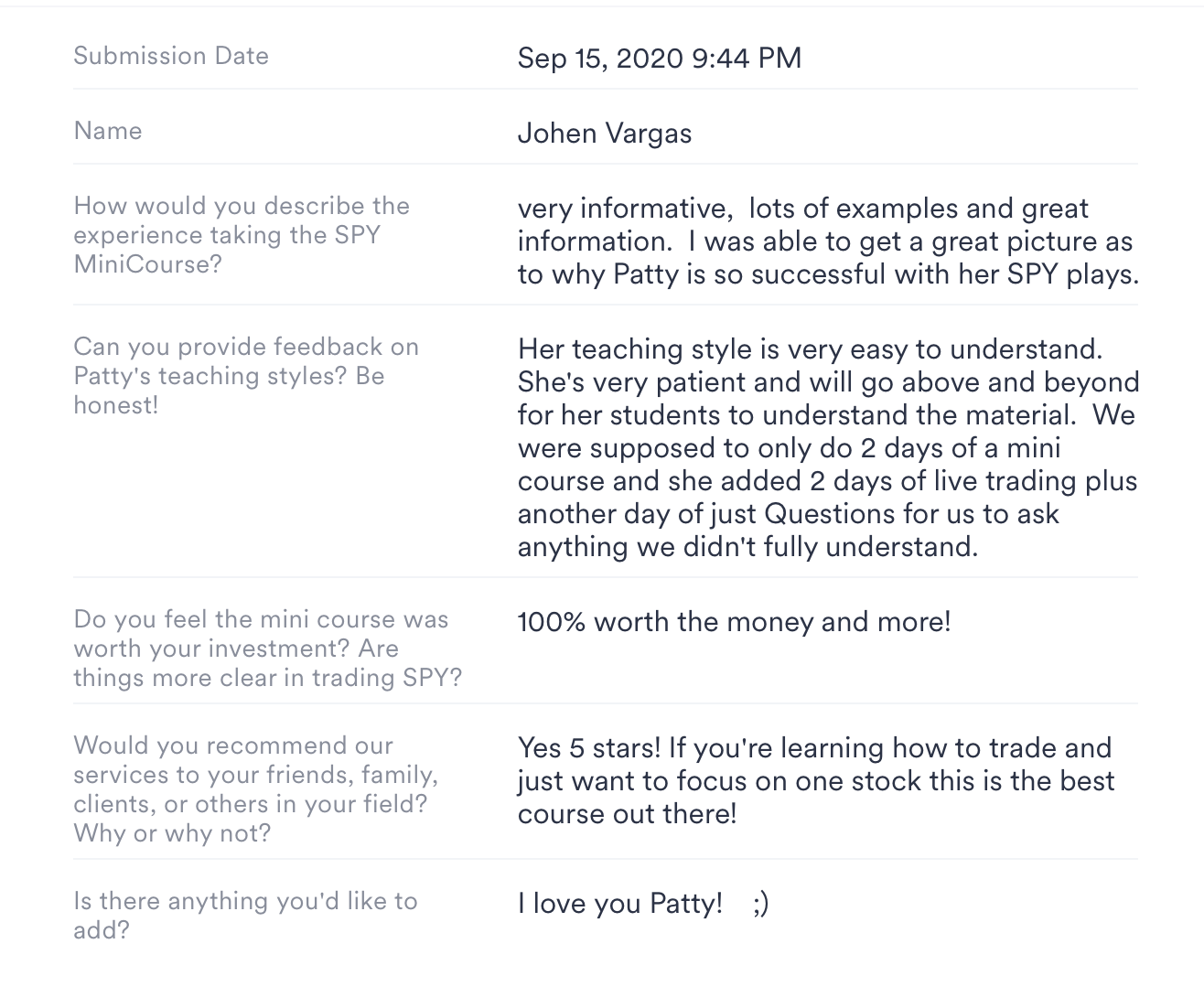The width and height of the screenshot is (1204, 1008).
Task: Select the I love you Patty text
Action: (x=619, y=904)
